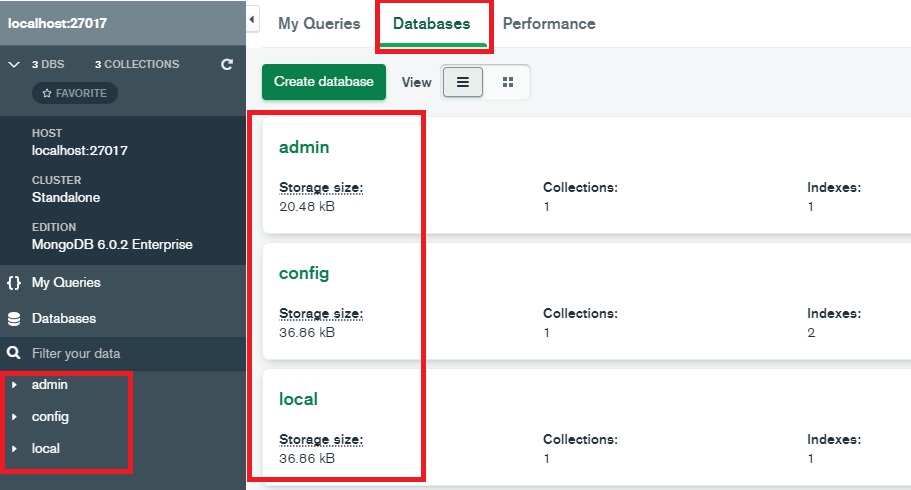This screenshot has height=490, width=911.
Task: Expand the config database tree node
Action: click(14, 417)
